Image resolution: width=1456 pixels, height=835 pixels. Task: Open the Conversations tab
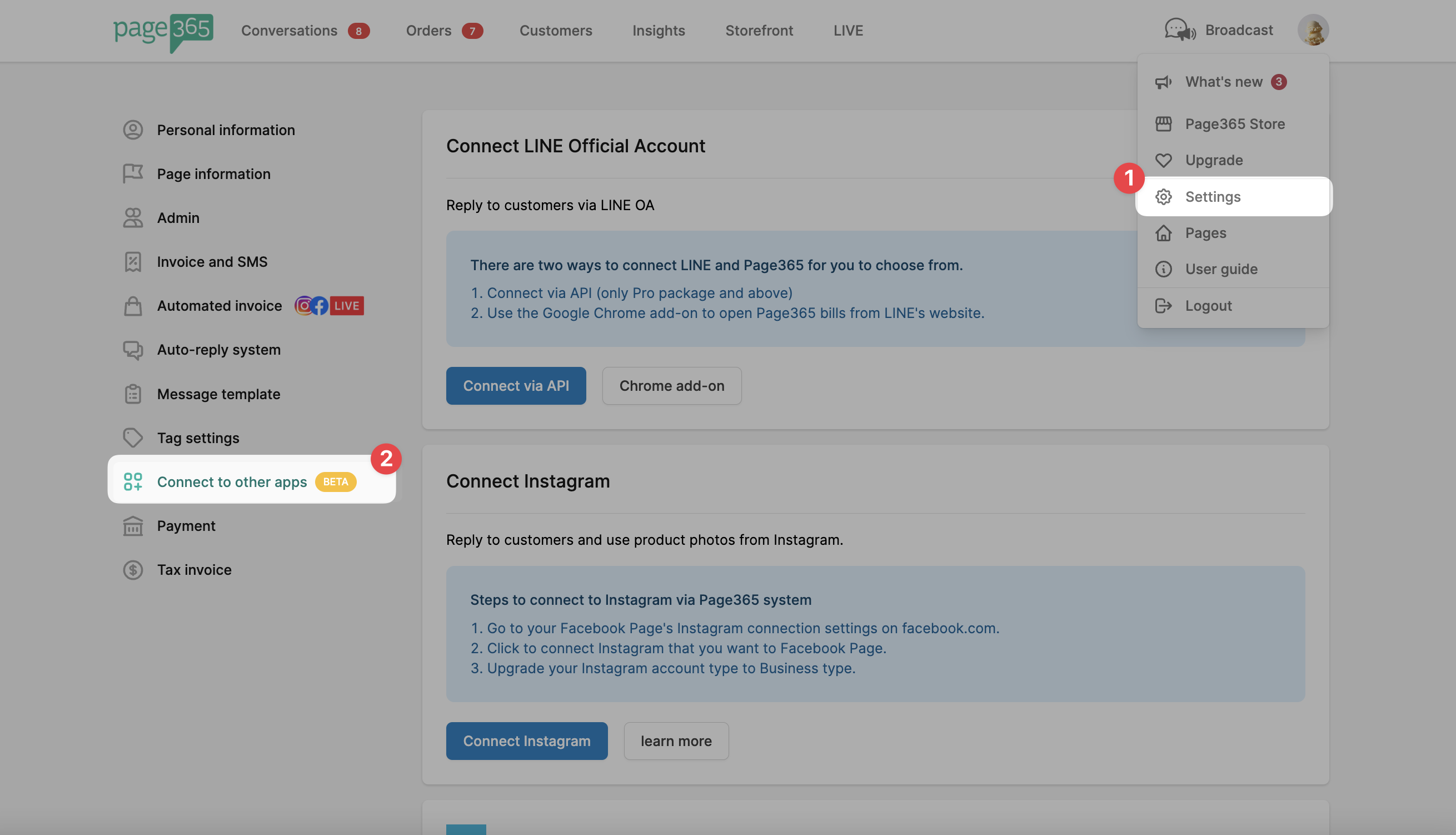tap(289, 31)
